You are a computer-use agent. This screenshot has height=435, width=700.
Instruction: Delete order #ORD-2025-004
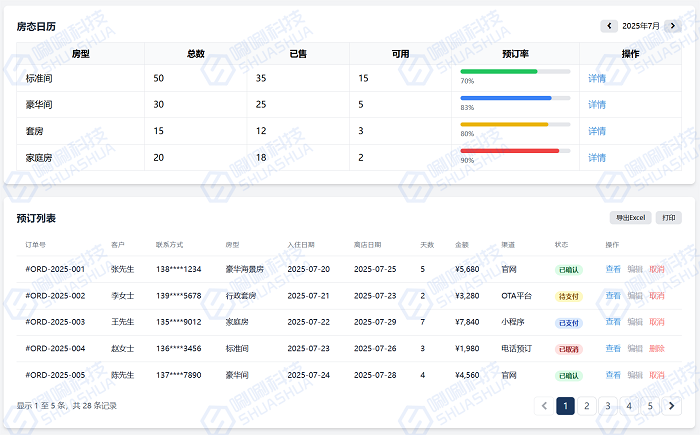656,349
